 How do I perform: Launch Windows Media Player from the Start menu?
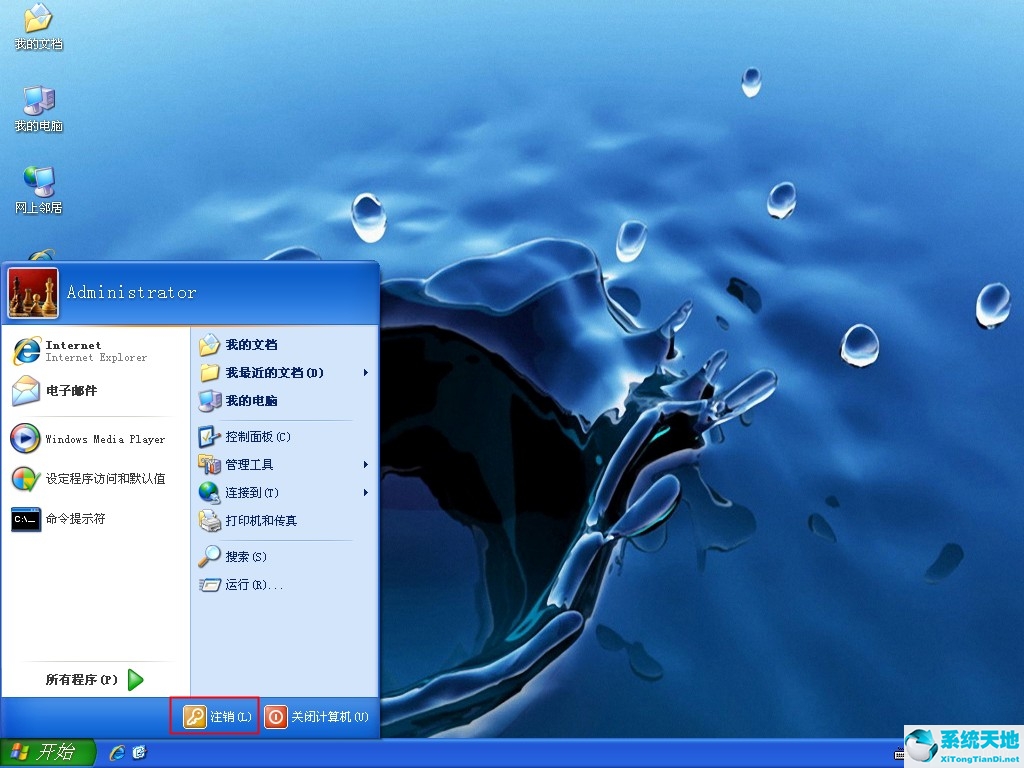pyautogui.click(x=95, y=439)
